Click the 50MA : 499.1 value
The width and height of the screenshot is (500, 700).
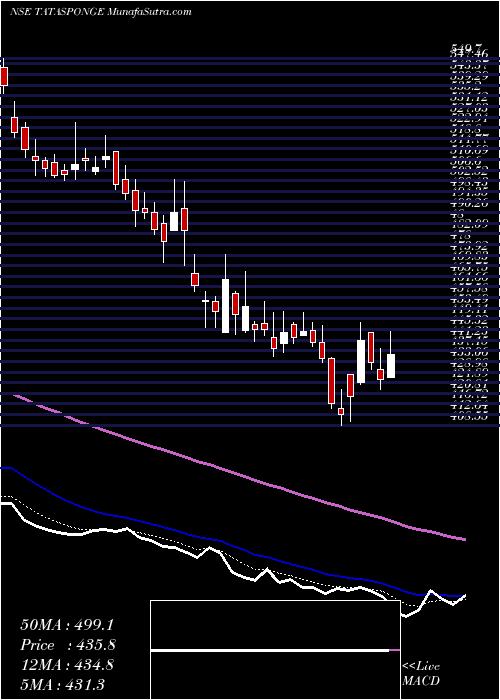click(x=67, y=625)
